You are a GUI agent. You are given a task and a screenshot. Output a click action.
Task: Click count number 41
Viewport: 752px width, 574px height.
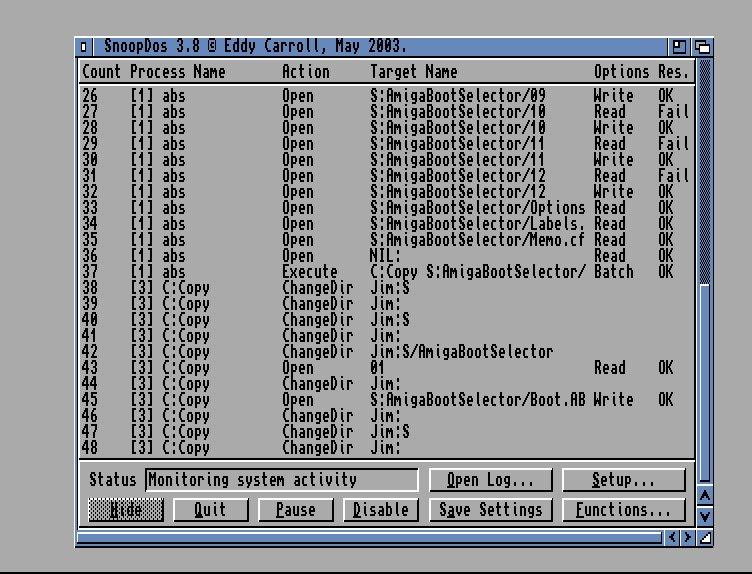click(x=90, y=336)
